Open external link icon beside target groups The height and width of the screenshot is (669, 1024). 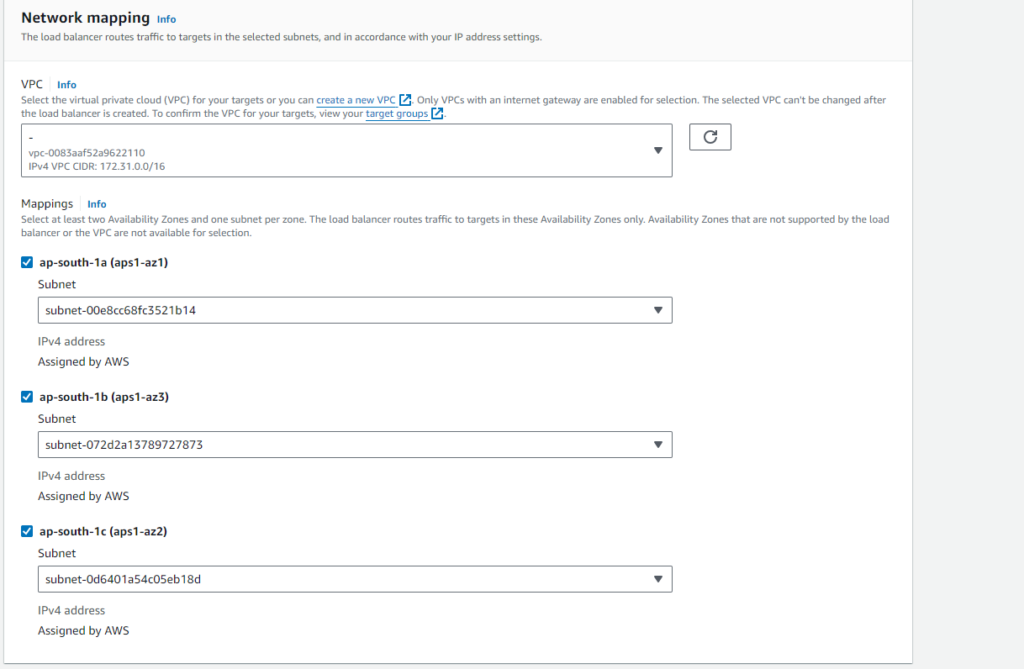point(438,114)
